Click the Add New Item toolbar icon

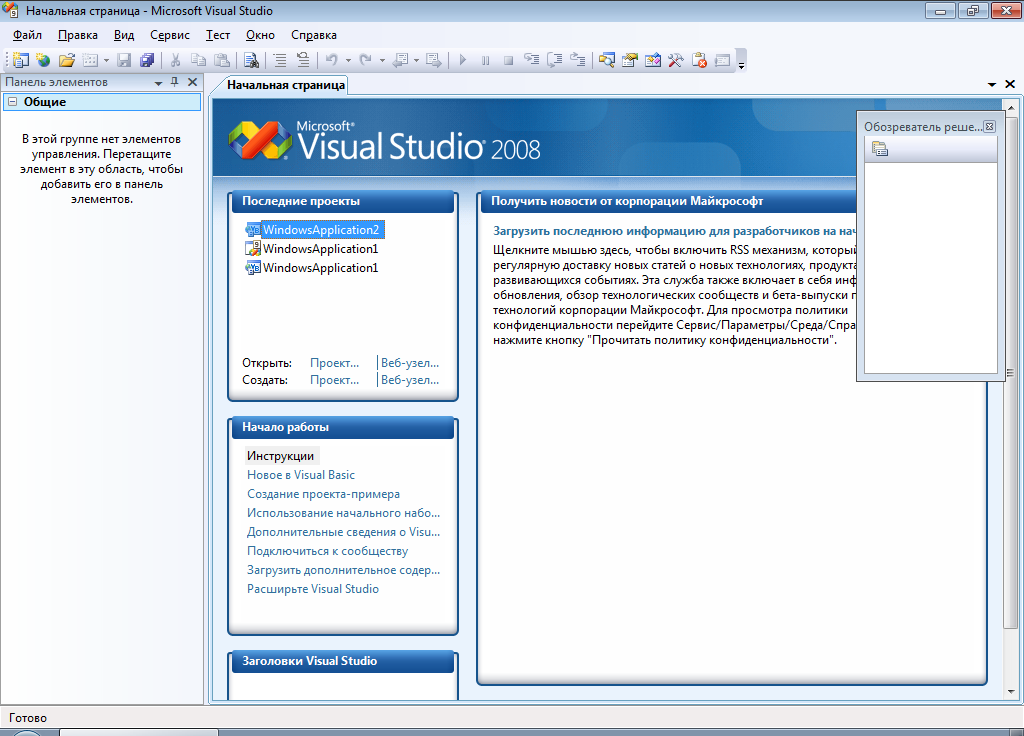click(90, 60)
